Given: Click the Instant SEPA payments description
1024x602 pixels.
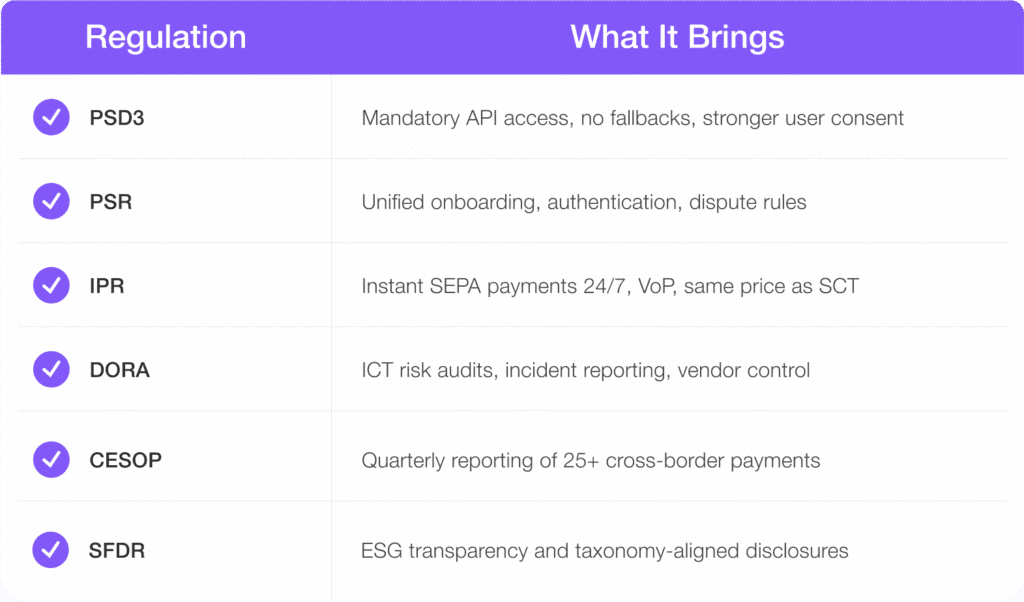Looking at the screenshot, I should (610, 286).
